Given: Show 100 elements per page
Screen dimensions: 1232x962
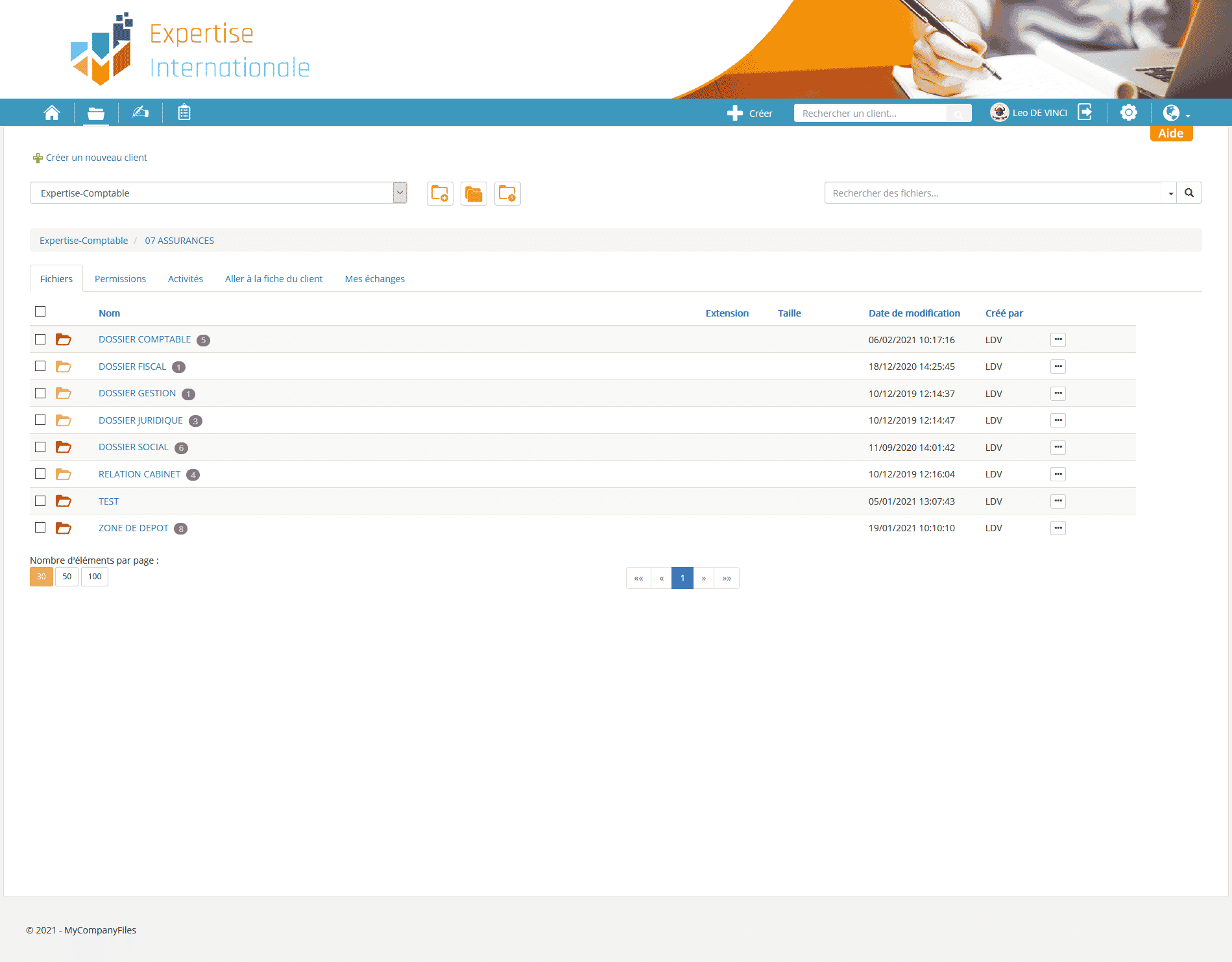Looking at the screenshot, I should click(95, 577).
